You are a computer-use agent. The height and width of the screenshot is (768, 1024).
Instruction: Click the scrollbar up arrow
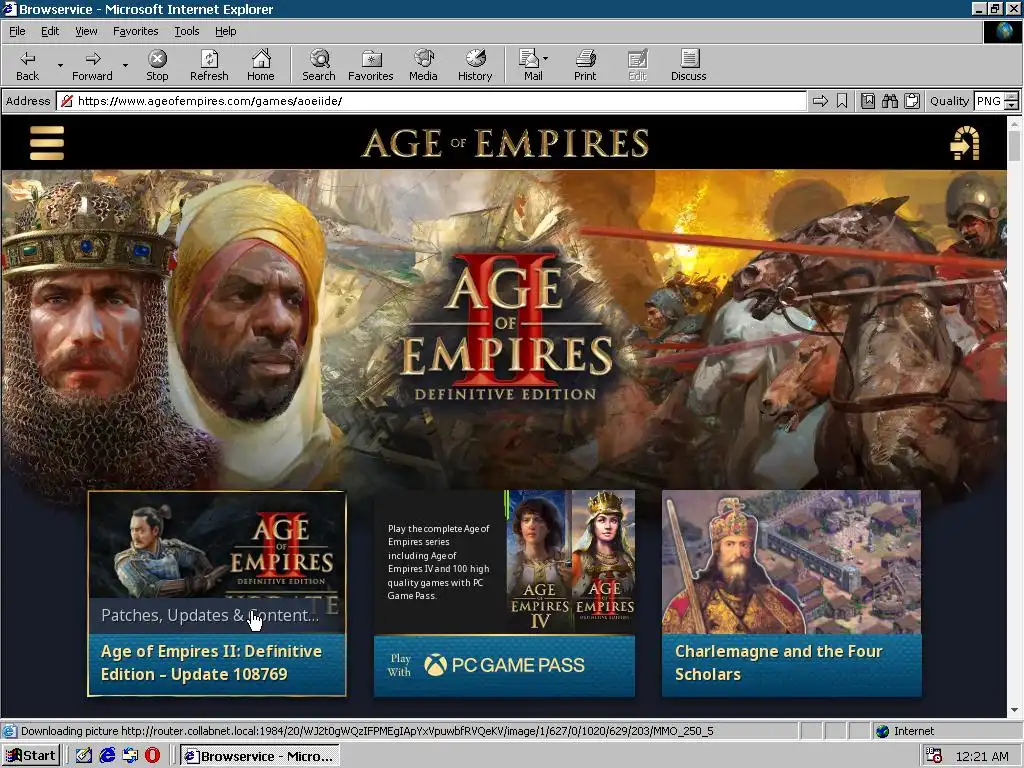[1014, 123]
